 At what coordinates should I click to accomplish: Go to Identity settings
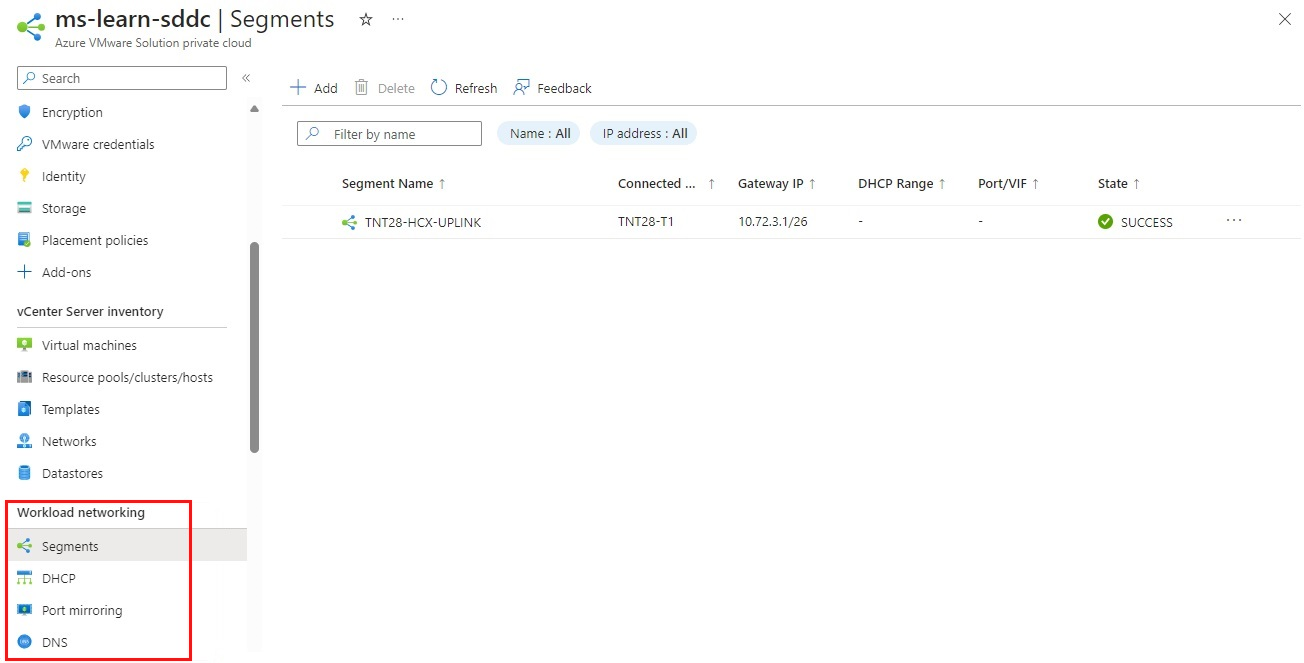tap(64, 176)
